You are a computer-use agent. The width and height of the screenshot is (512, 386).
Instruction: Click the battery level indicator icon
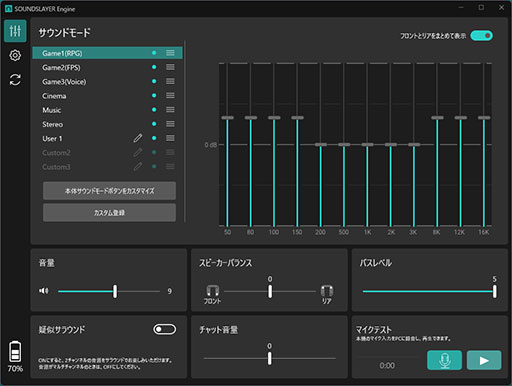point(15,351)
